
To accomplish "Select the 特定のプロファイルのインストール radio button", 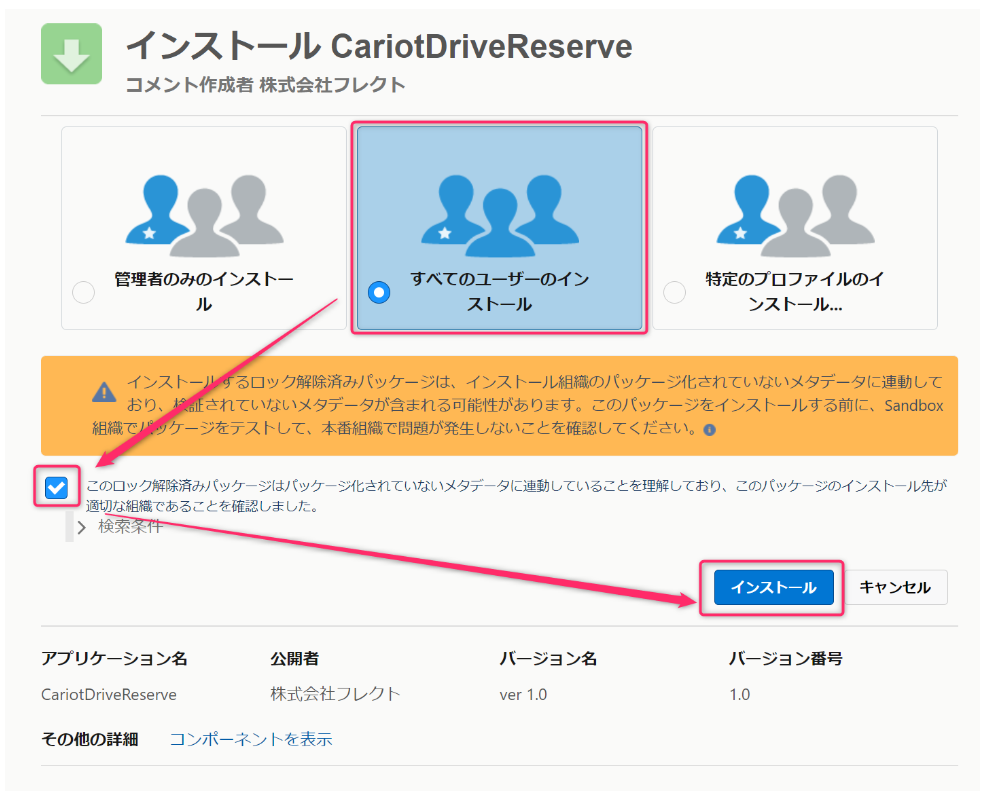I will [674, 292].
